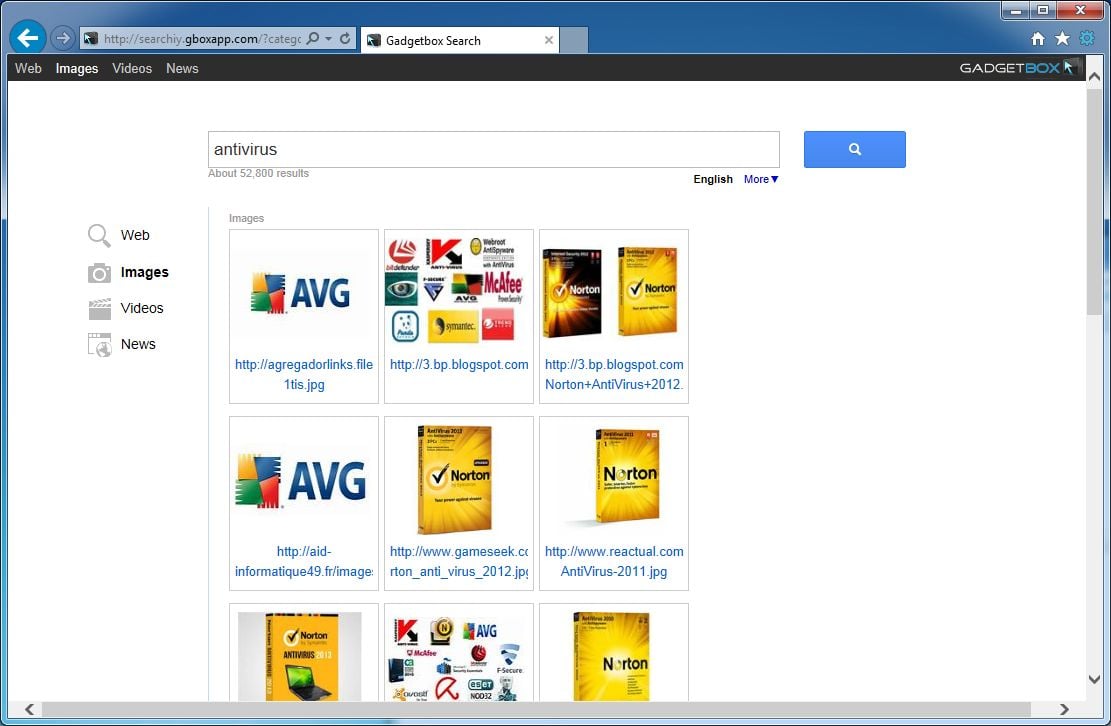Click the horizontal scrollbar right arrow

pyautogui.click(x=1064, y=709)
